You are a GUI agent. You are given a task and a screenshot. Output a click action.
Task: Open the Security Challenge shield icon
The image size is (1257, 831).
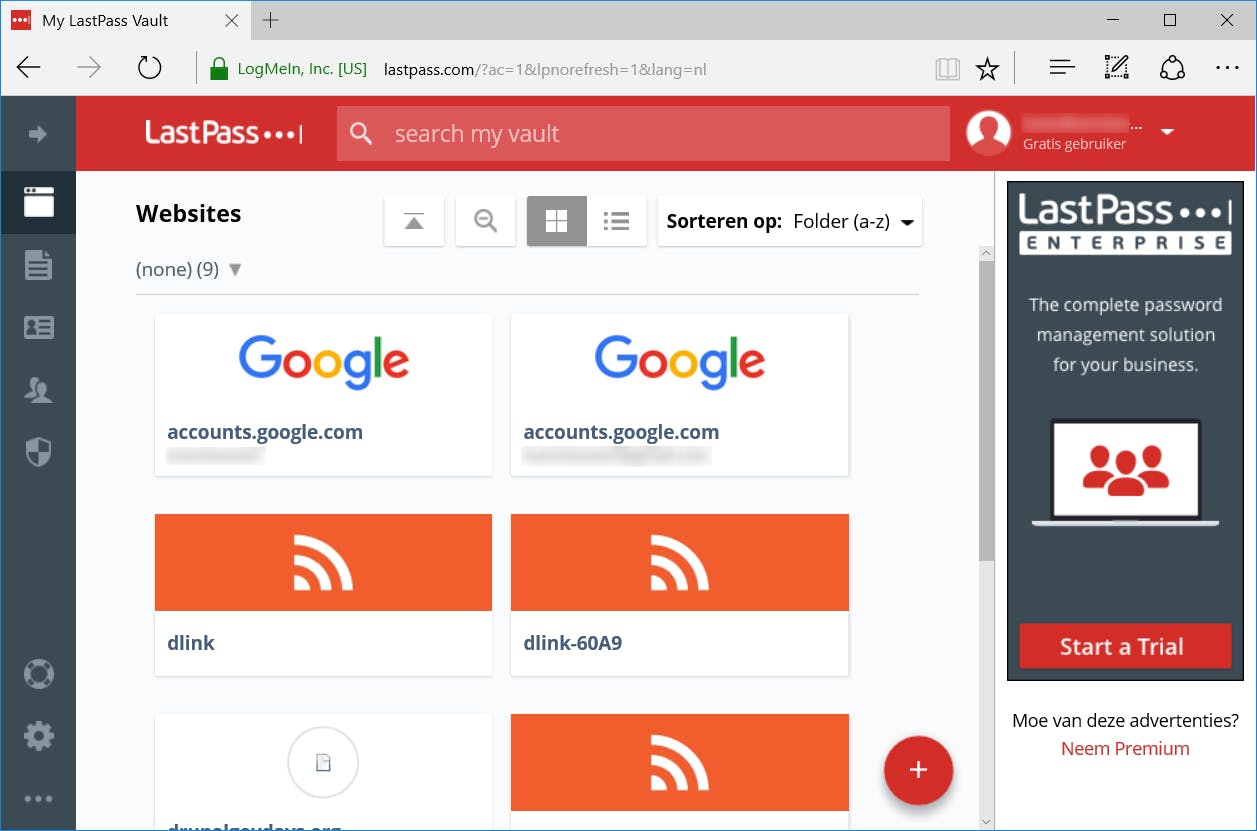(x=38, y=452)
